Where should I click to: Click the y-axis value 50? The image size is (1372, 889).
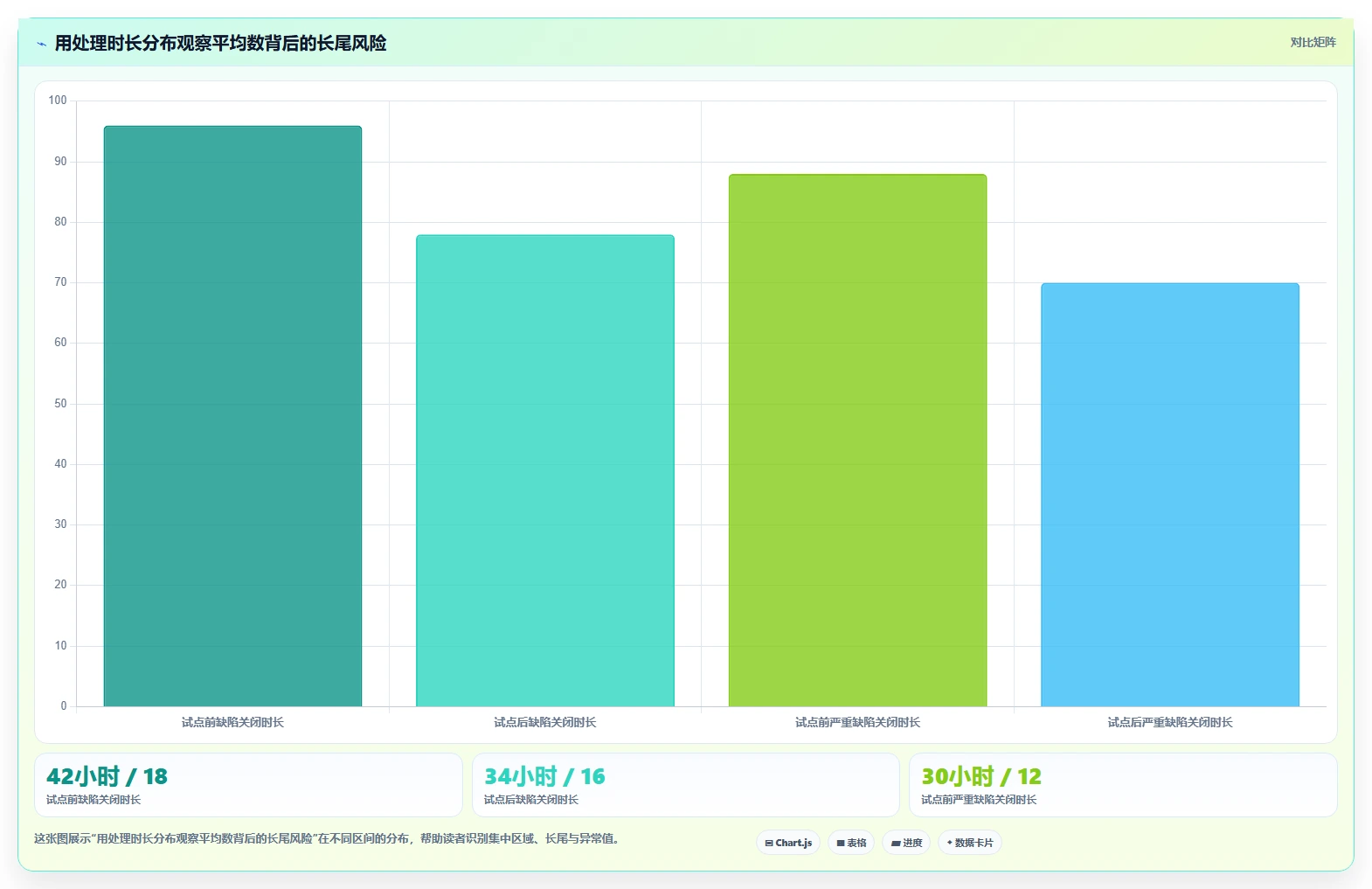pyautogui.click(x=60, y=404)
